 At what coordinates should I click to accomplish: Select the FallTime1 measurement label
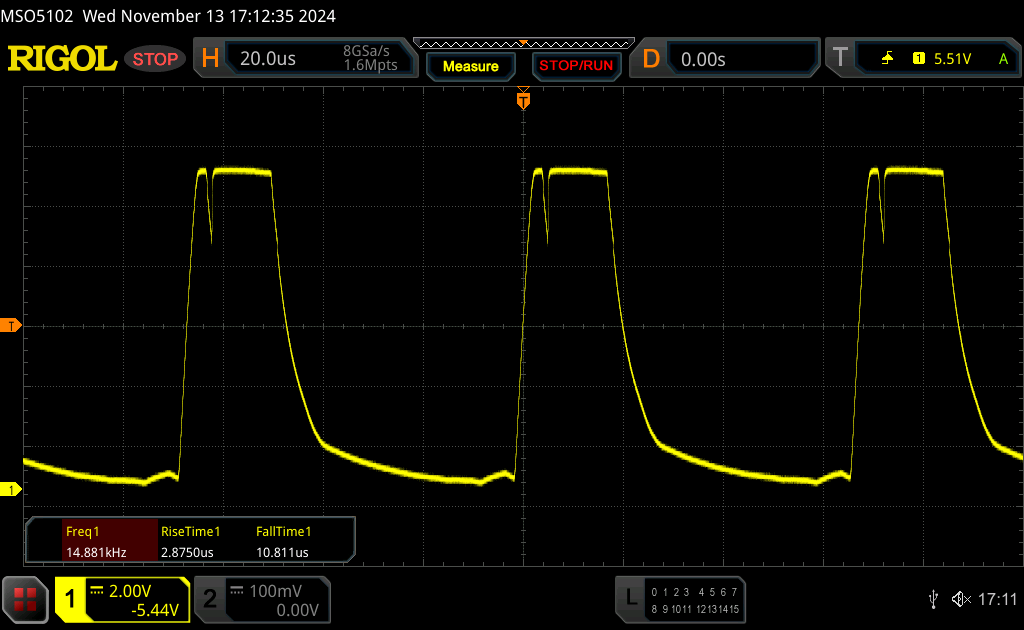(x=283, y=531)
